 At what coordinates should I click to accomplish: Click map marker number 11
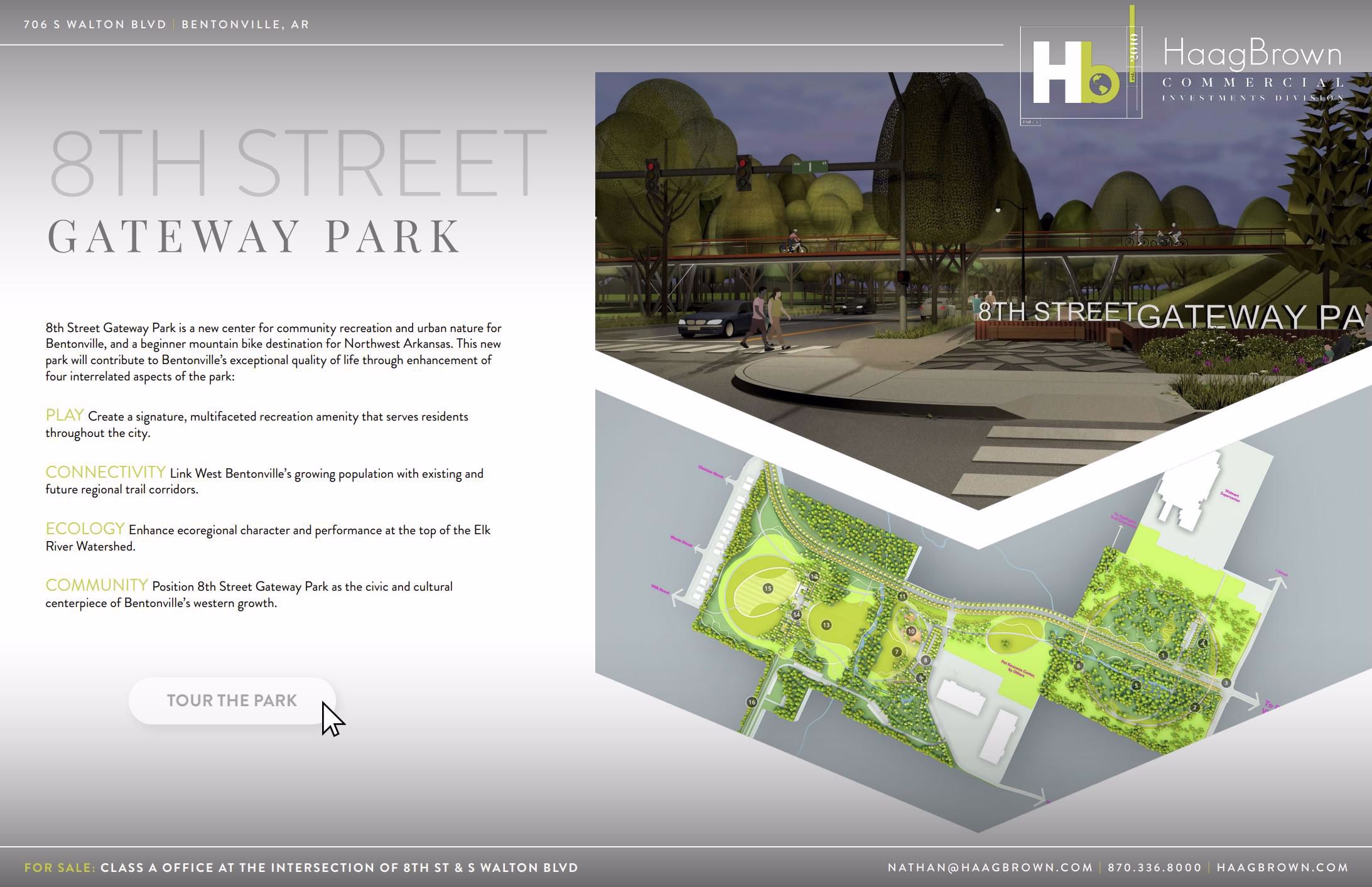click(902, 596)
